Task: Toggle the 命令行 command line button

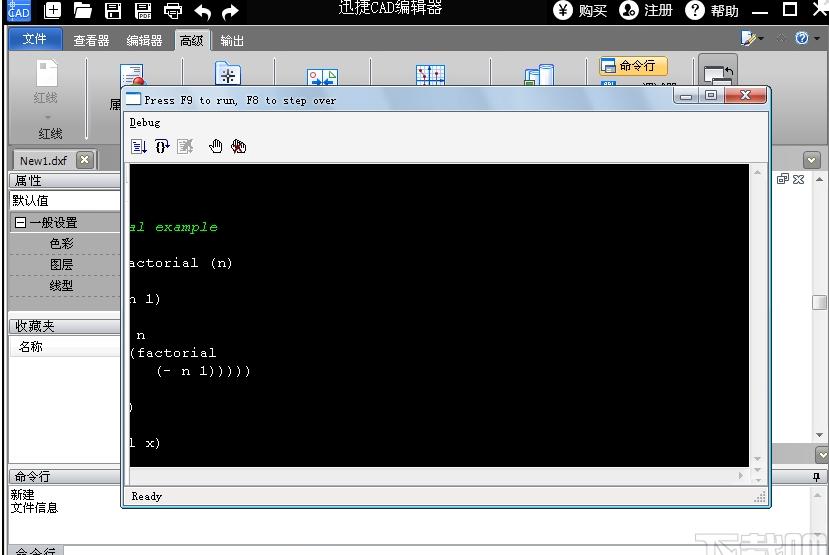Action: point(633,66)
